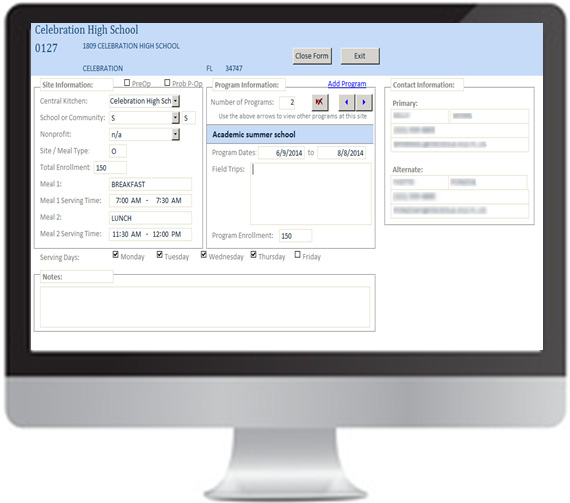Open the Add Program link
This screenshot has width=570, height=503.
point(347,84)
